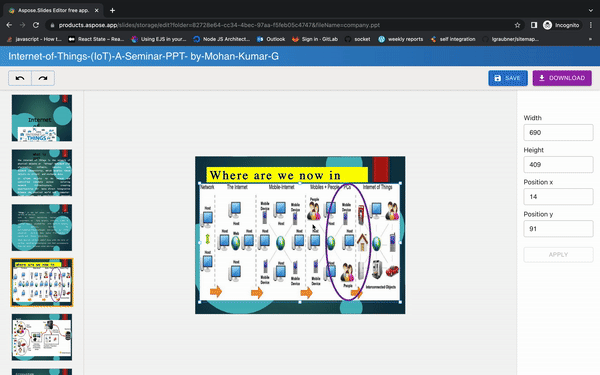600x375 pixels.
Task: Edit the Position y field
Action: coord(558,229)
